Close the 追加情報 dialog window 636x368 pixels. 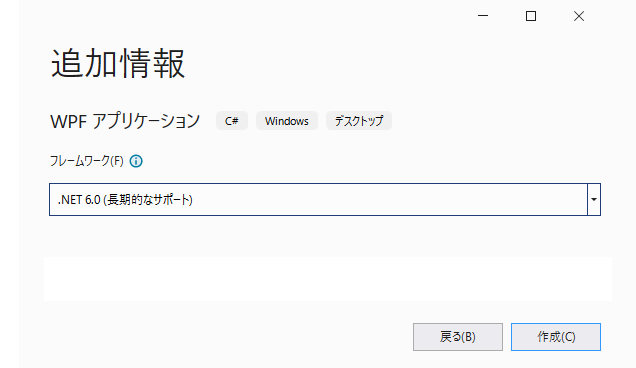579,16
